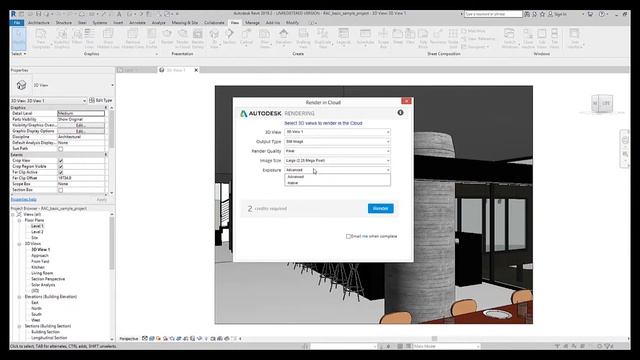Open Visibility/Graphics tool in the ribbon
This screenshot has width=640, height=360.
click(62, 38)
